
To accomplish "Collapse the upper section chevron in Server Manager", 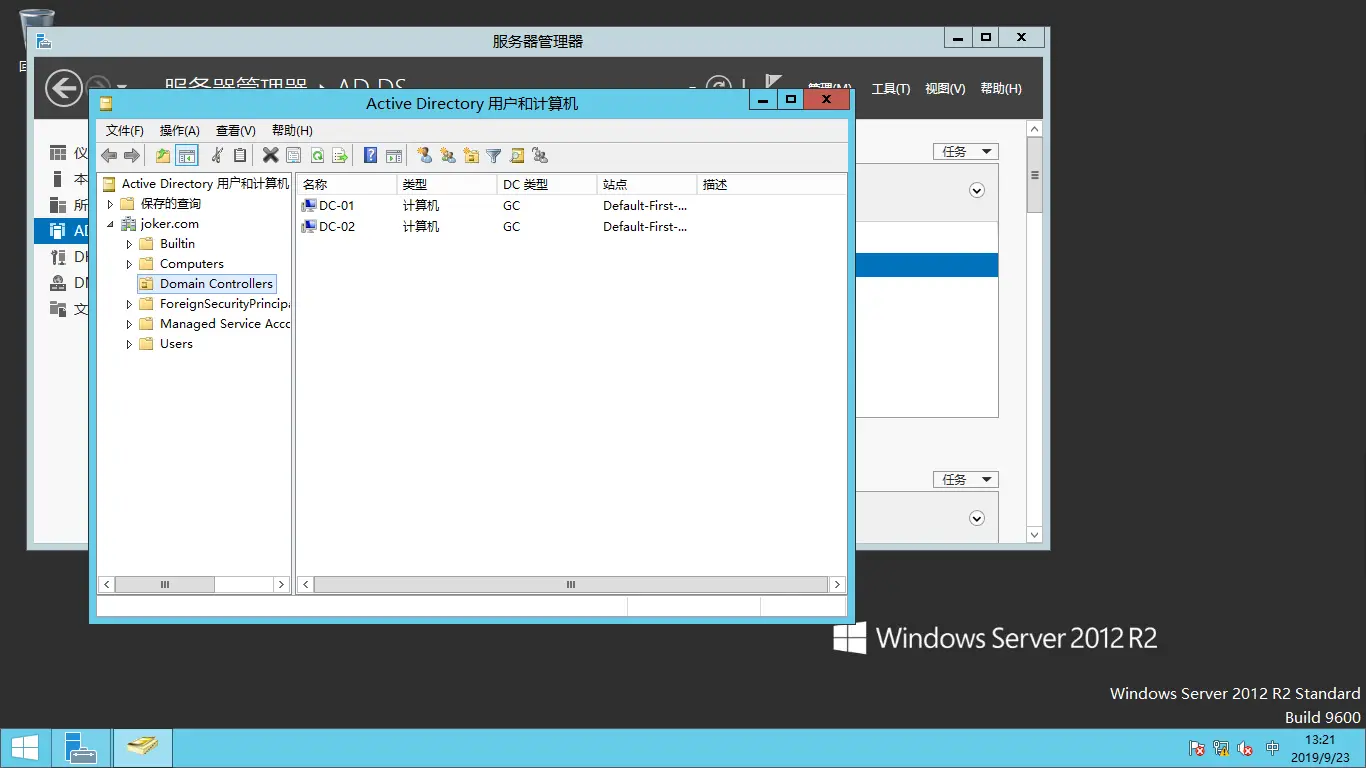I will [x=977, y=190].
